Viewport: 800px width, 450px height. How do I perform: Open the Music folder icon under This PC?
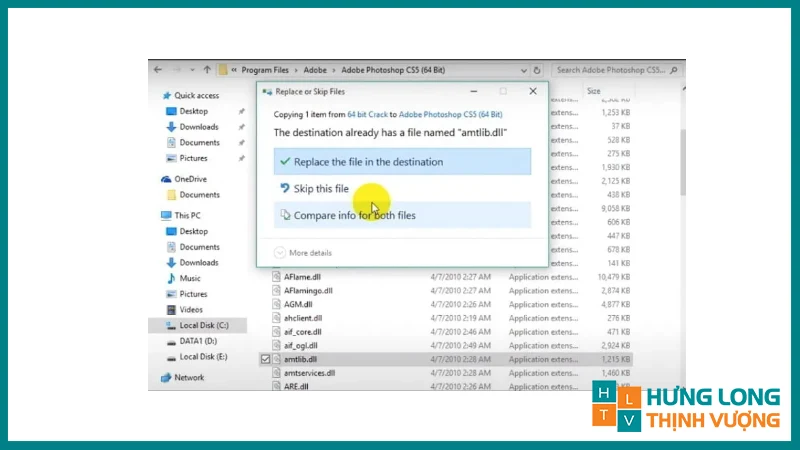click(171, 278)
